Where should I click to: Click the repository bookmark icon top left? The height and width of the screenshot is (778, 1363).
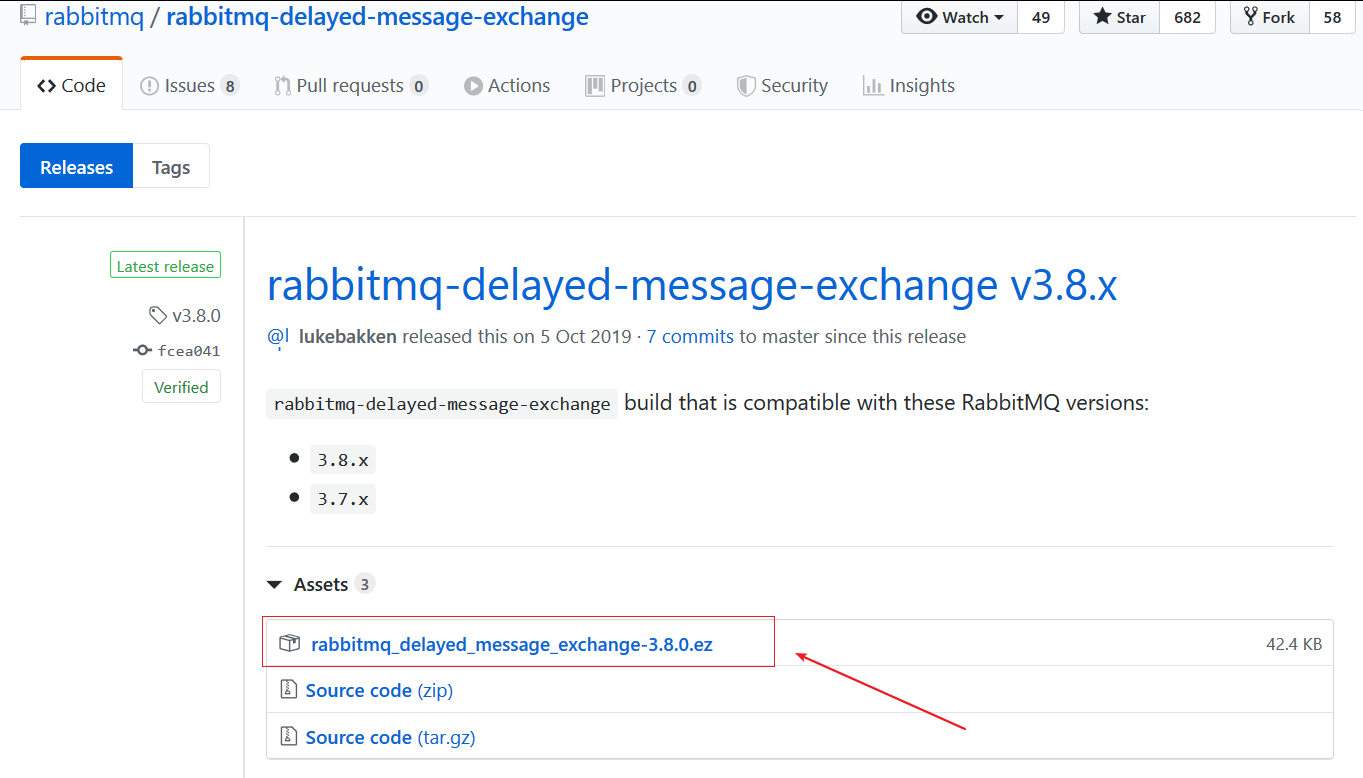click(27, 15)
